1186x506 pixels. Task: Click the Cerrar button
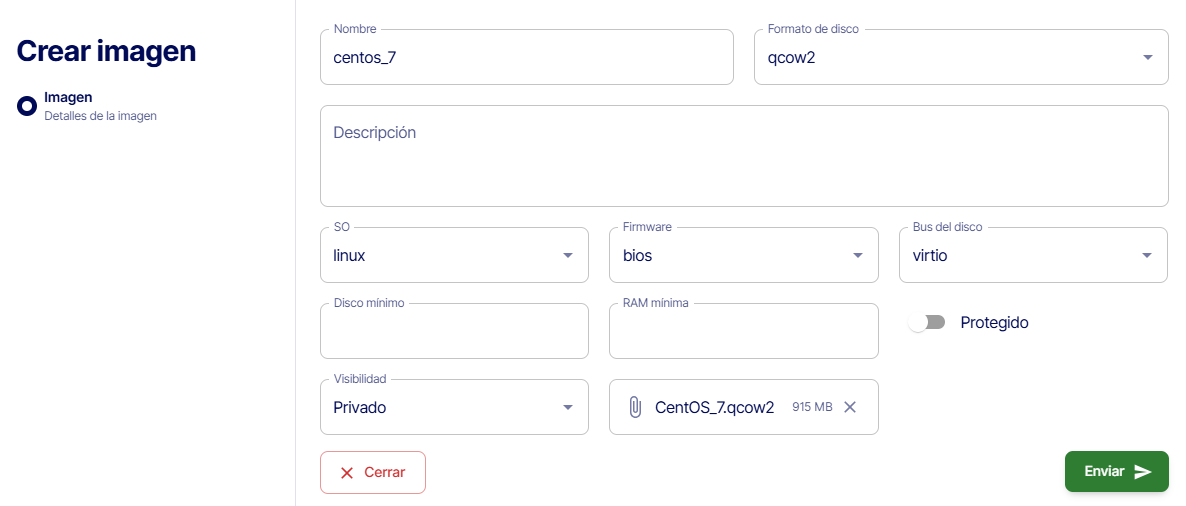[373, 472]
